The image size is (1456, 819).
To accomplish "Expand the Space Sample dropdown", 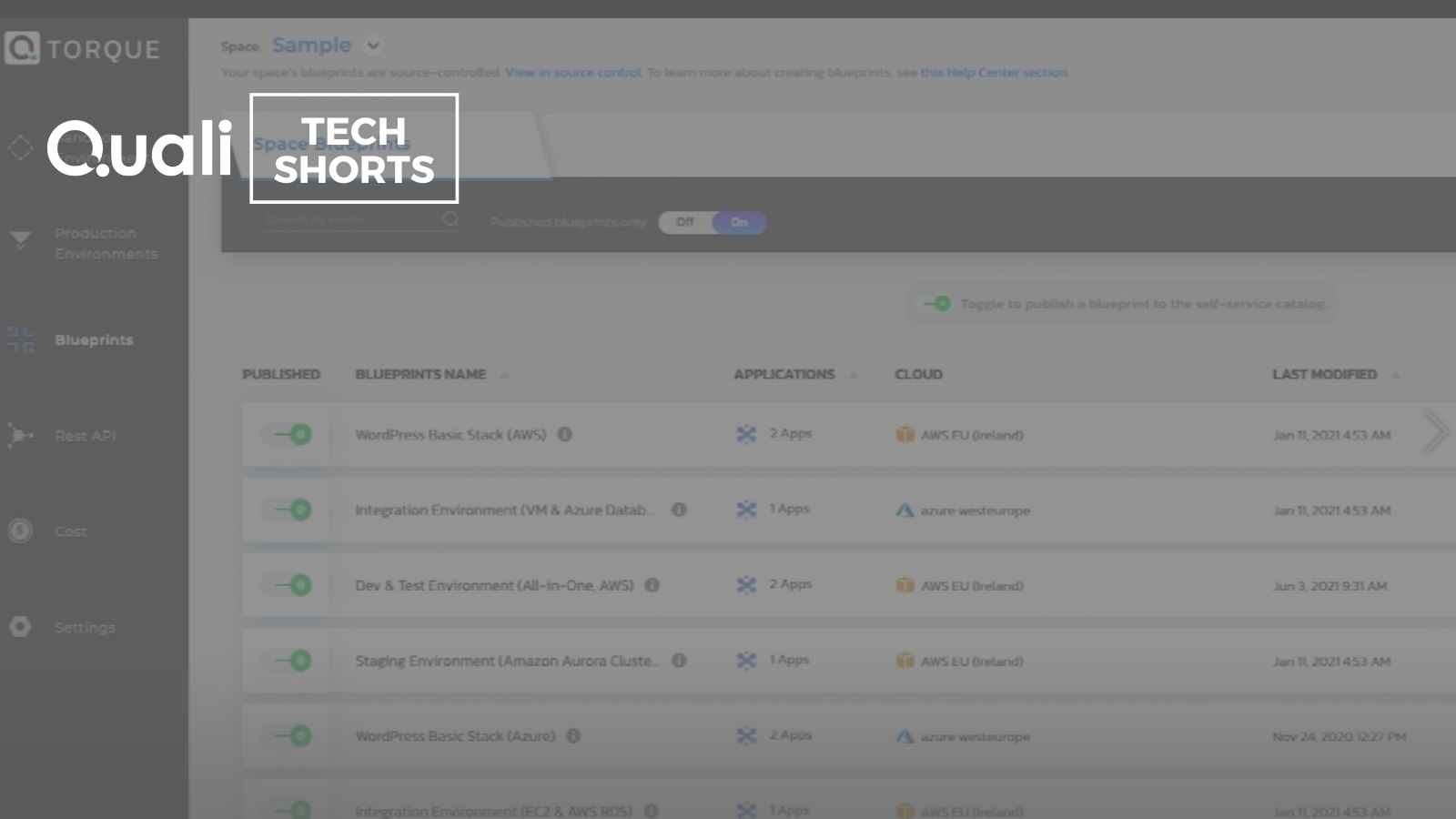I will coord(373,45).
